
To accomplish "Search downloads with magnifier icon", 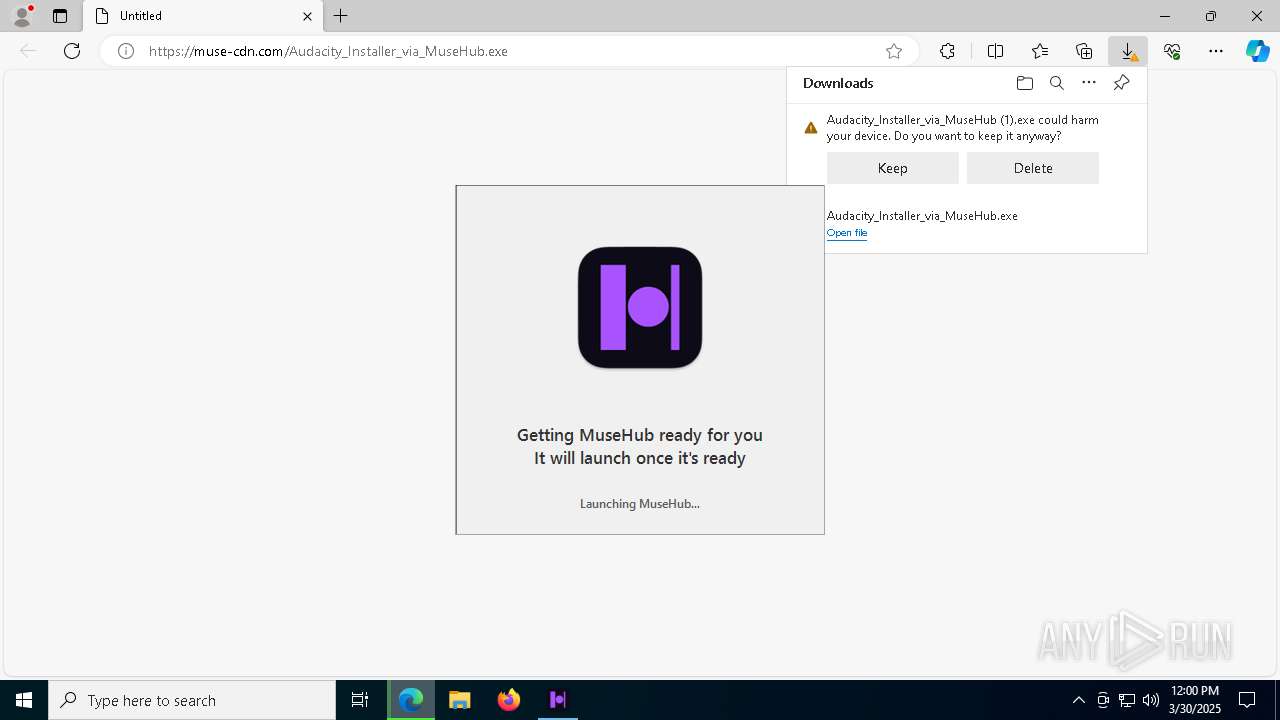I will pyautogui.click(x=1056, y=83).
